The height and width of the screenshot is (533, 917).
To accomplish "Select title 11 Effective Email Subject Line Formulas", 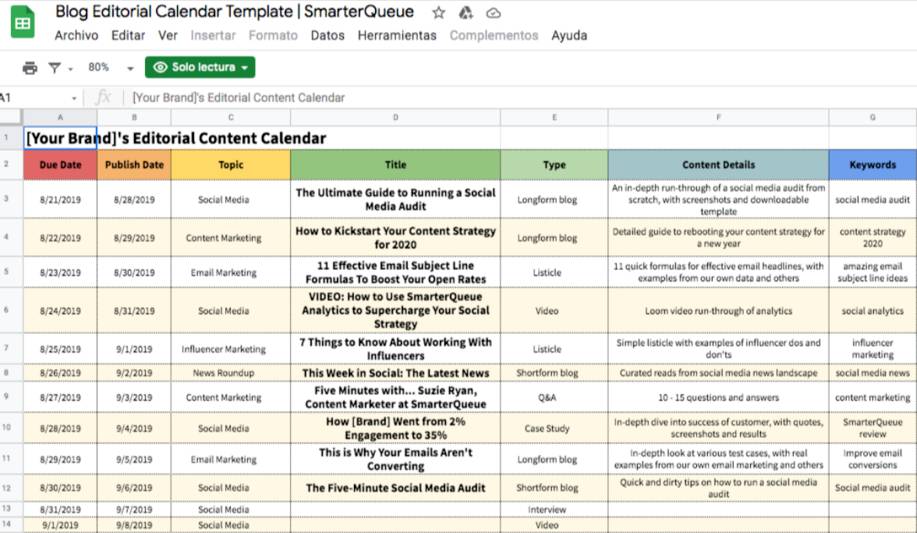I will point(395,272).
